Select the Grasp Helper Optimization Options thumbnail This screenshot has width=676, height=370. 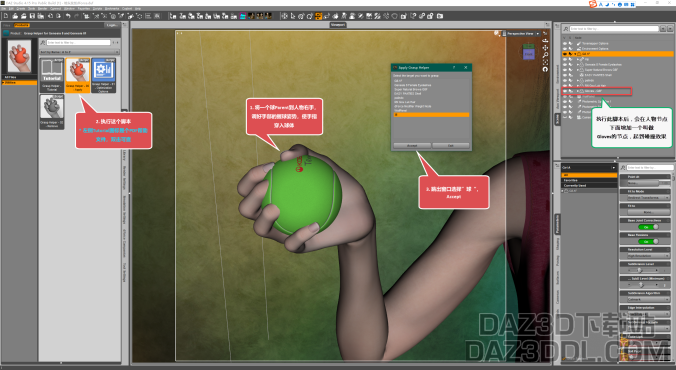click(x=103, y=75)
